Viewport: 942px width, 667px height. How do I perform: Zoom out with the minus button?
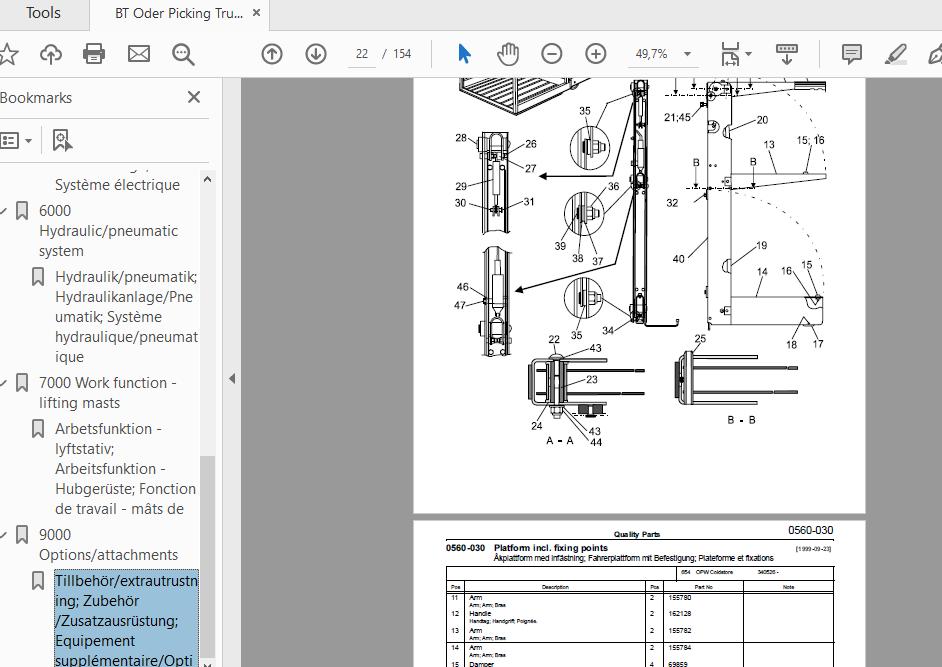click(x=552, y=54)
